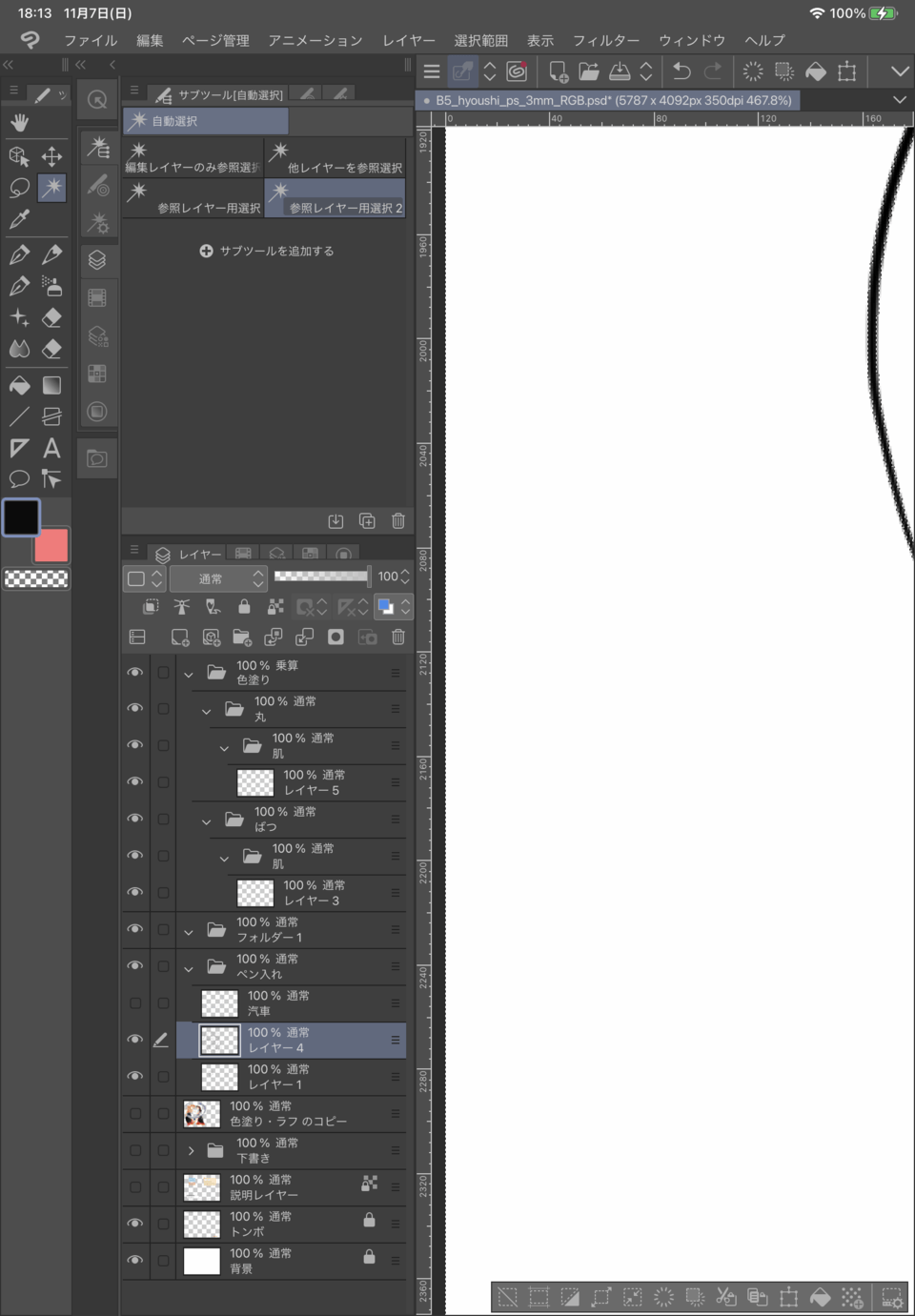Open the ファイル menu

[91, 40]
